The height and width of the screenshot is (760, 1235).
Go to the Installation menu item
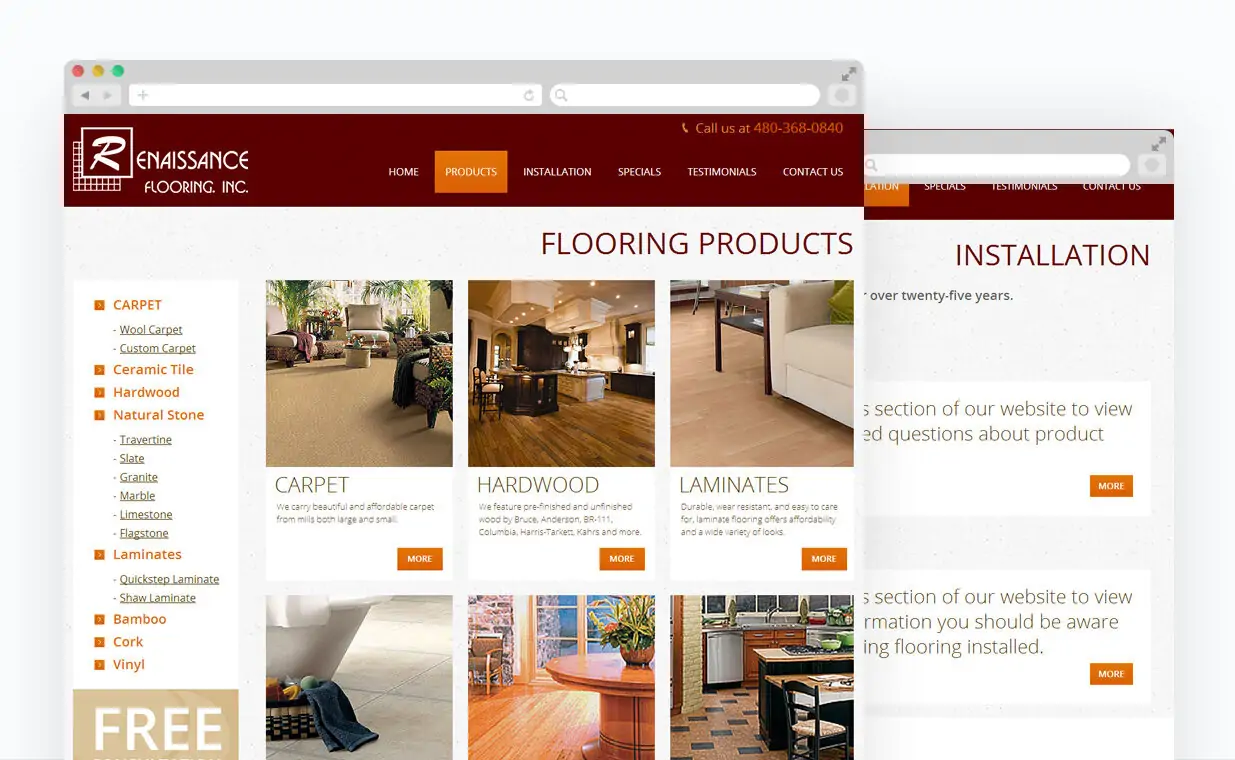[x=557, y=172]
